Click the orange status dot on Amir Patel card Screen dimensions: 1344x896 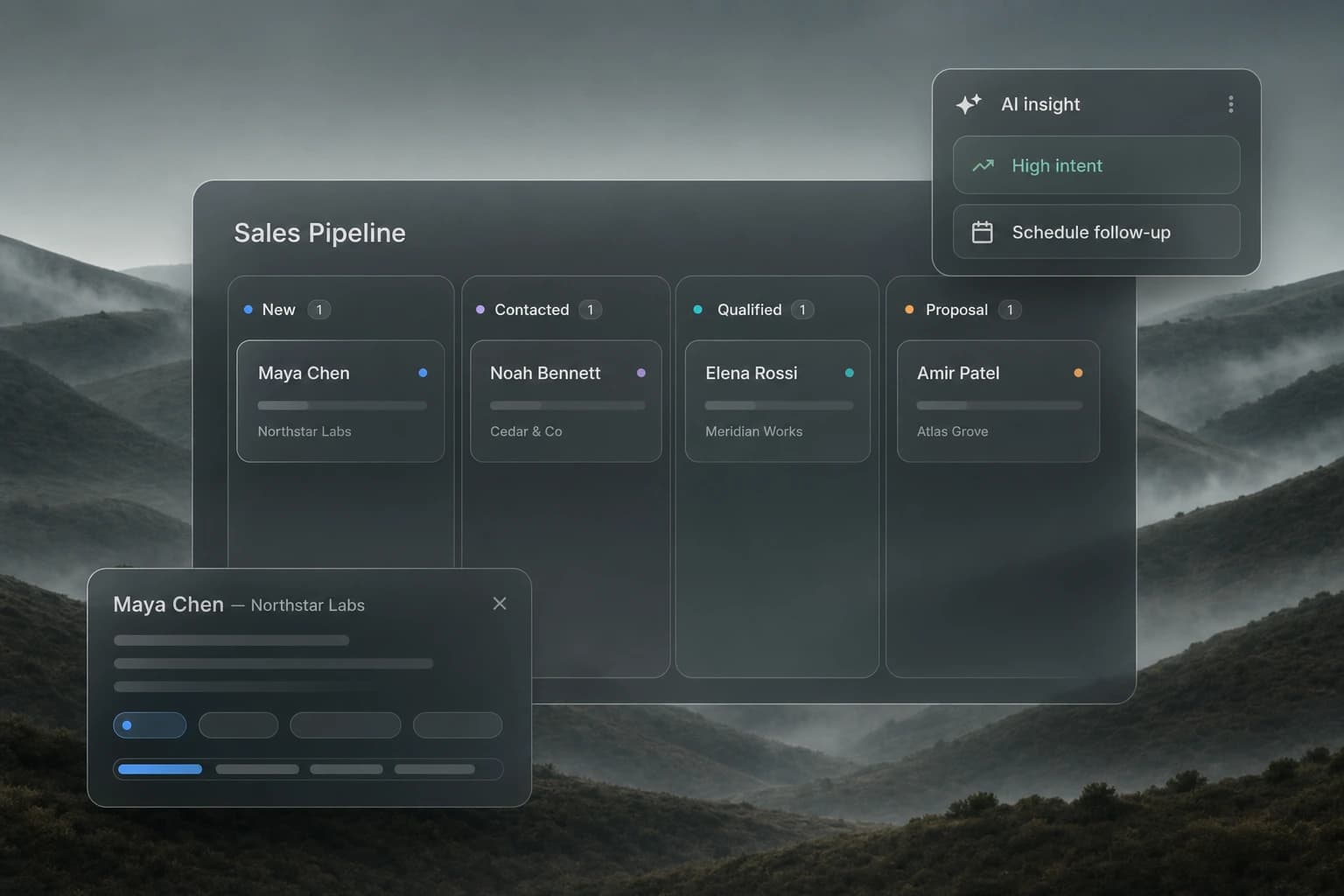(1078, 373)
